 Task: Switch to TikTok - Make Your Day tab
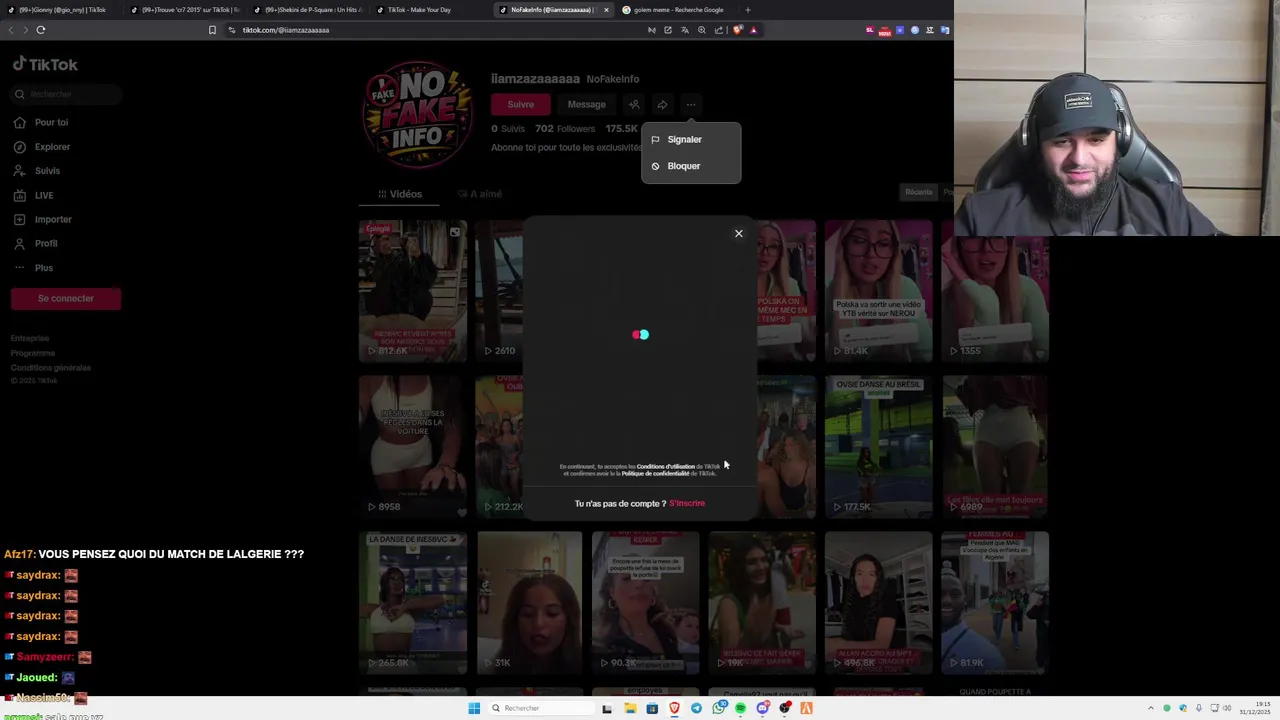click(x=430, y=10)
